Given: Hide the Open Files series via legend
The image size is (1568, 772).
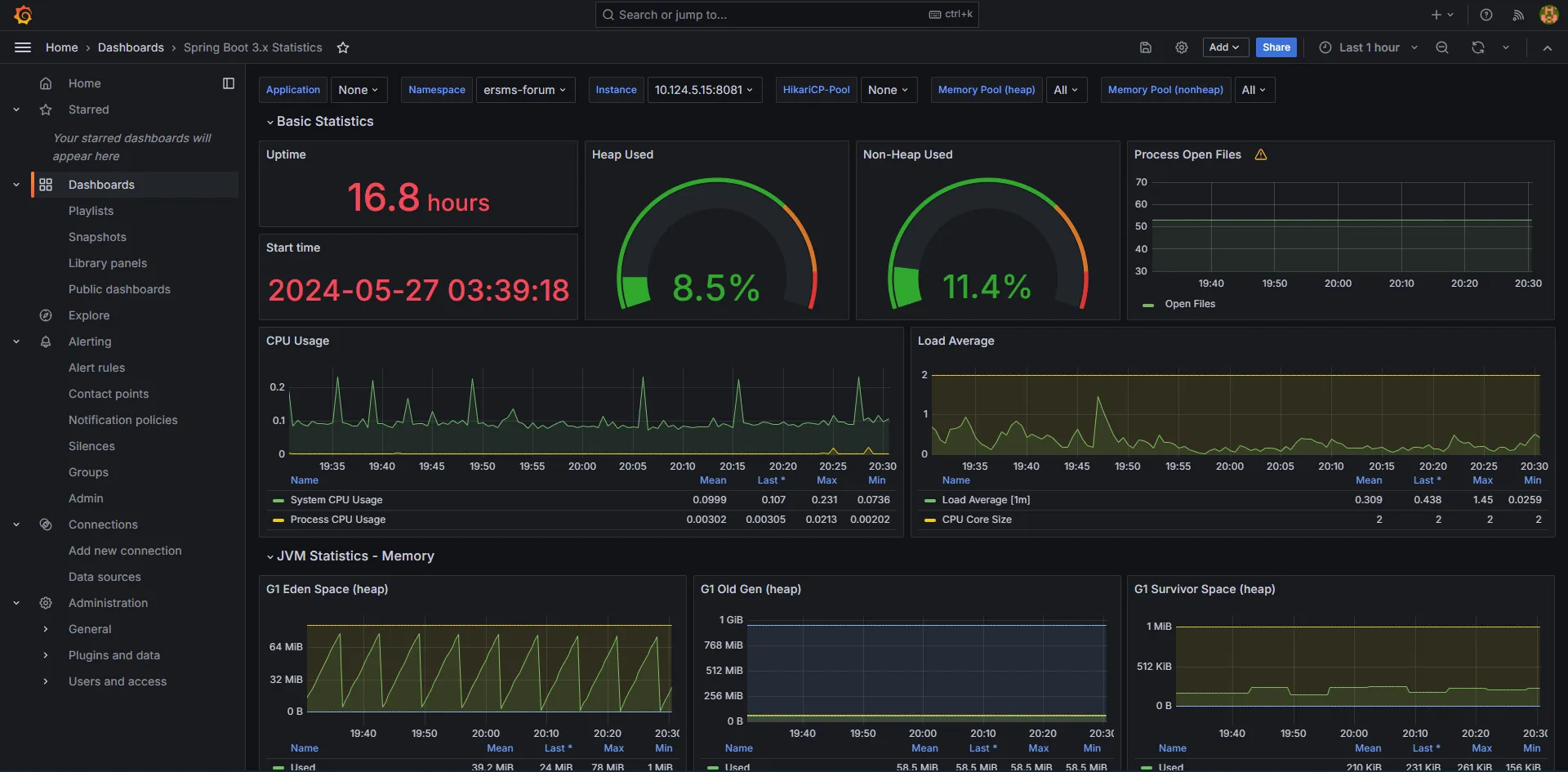Looking at the screenshot, I should (1189, 304).
